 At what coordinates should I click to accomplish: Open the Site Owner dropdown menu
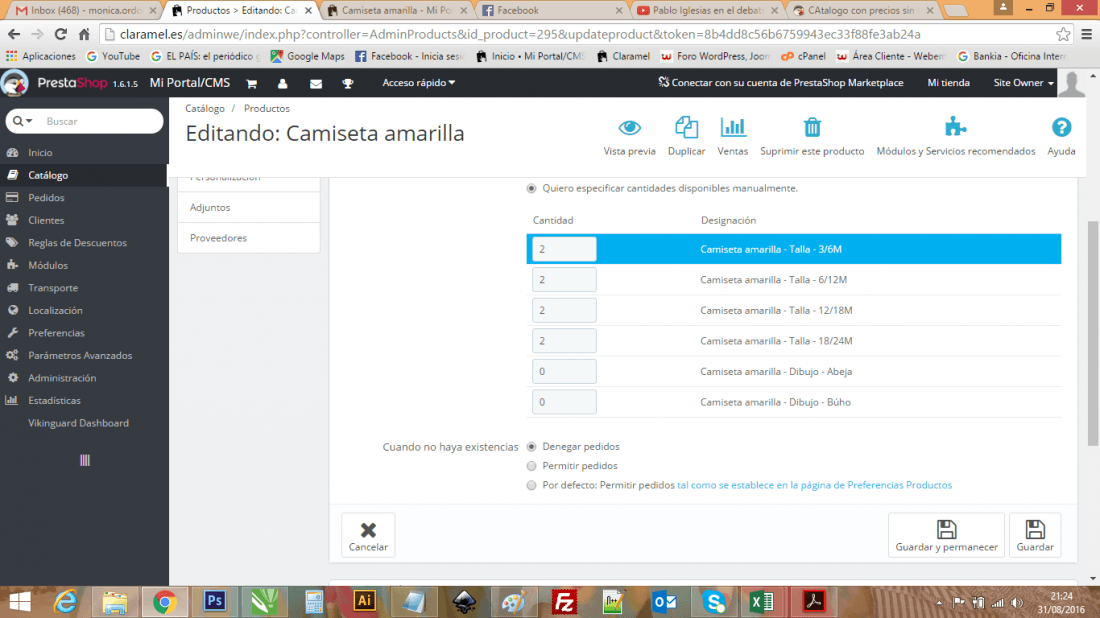pos(1024,83)
